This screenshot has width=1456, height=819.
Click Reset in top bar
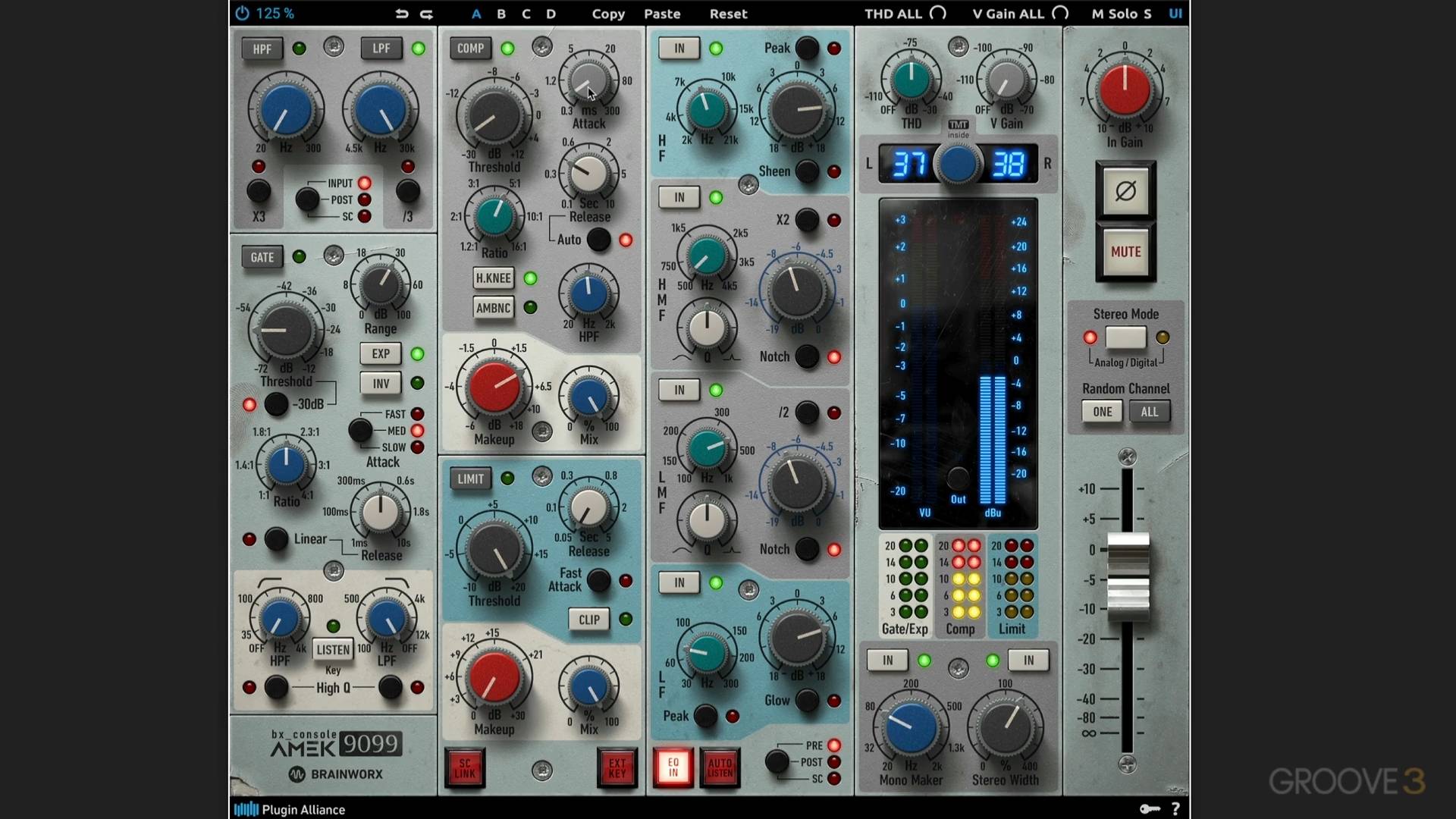(728, 14)
